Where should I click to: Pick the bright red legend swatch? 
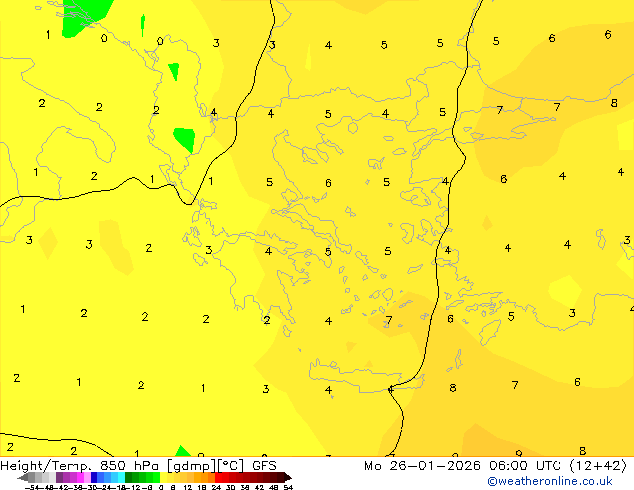coord(218,478)
